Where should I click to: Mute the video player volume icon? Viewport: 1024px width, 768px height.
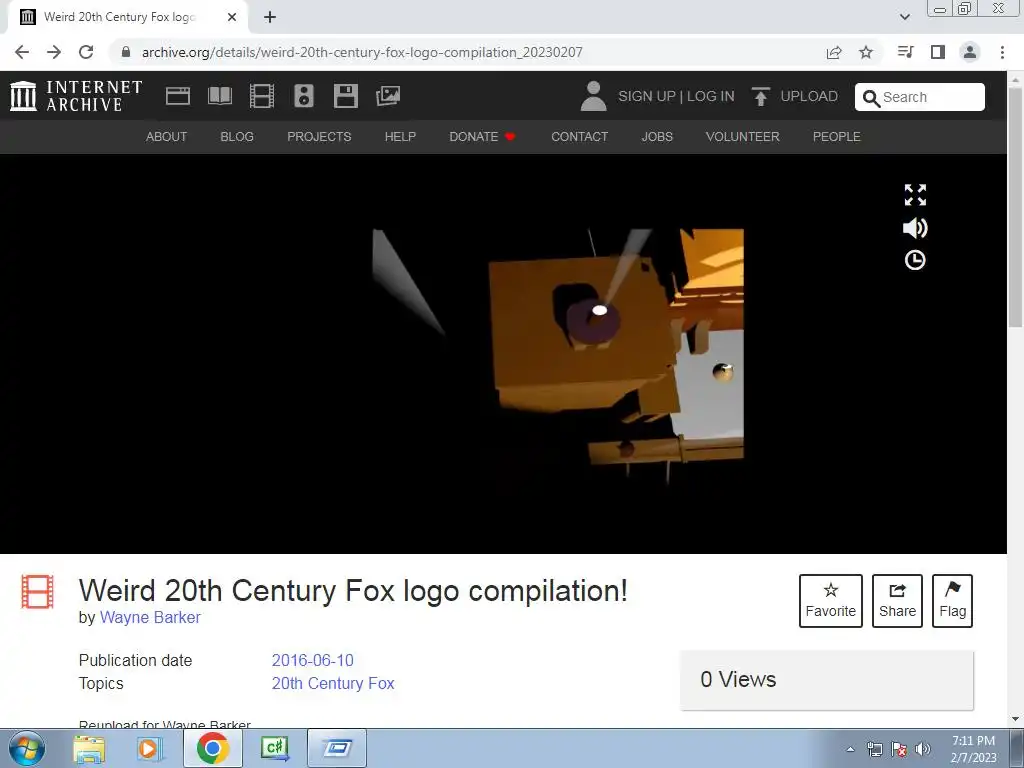coord(915,228)
